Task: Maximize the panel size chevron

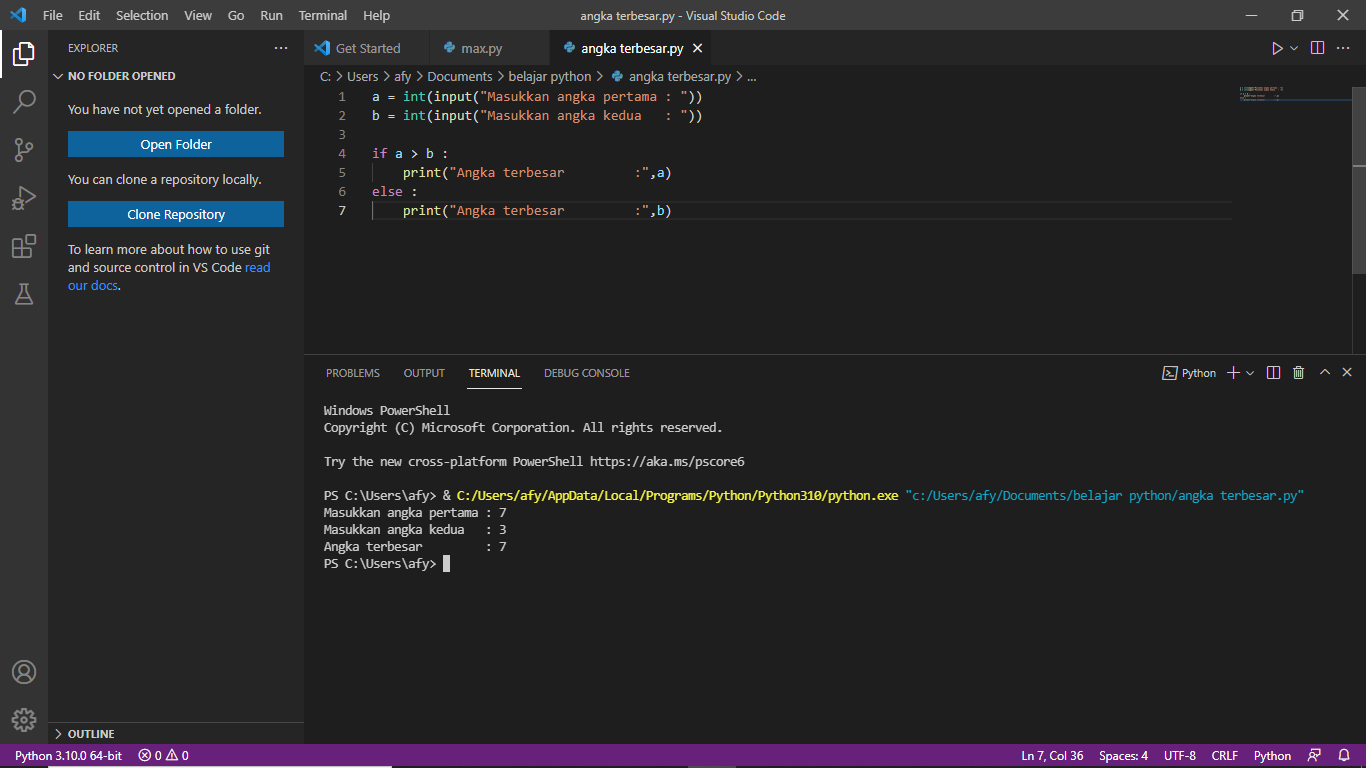Action: (x=1325, y=373)
